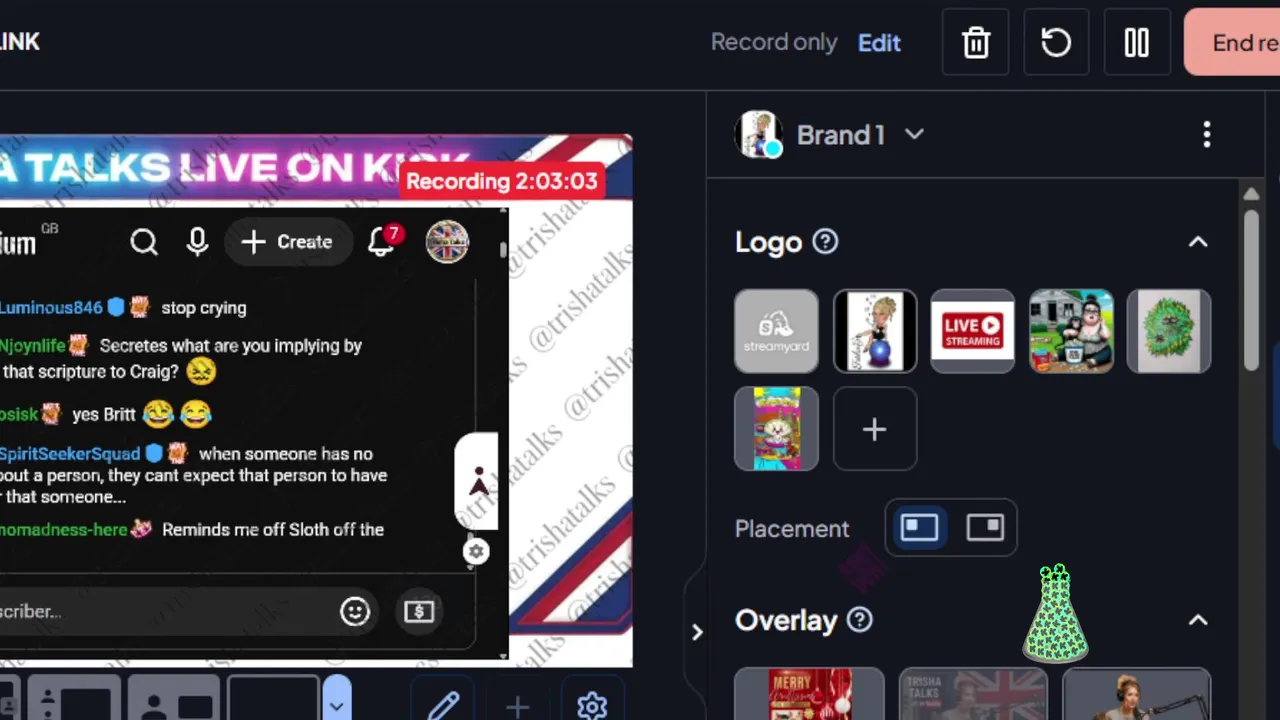This screenshot has width=1280, height=720.
Task: Open the Overlay section help icon
Action: point(859,620)
